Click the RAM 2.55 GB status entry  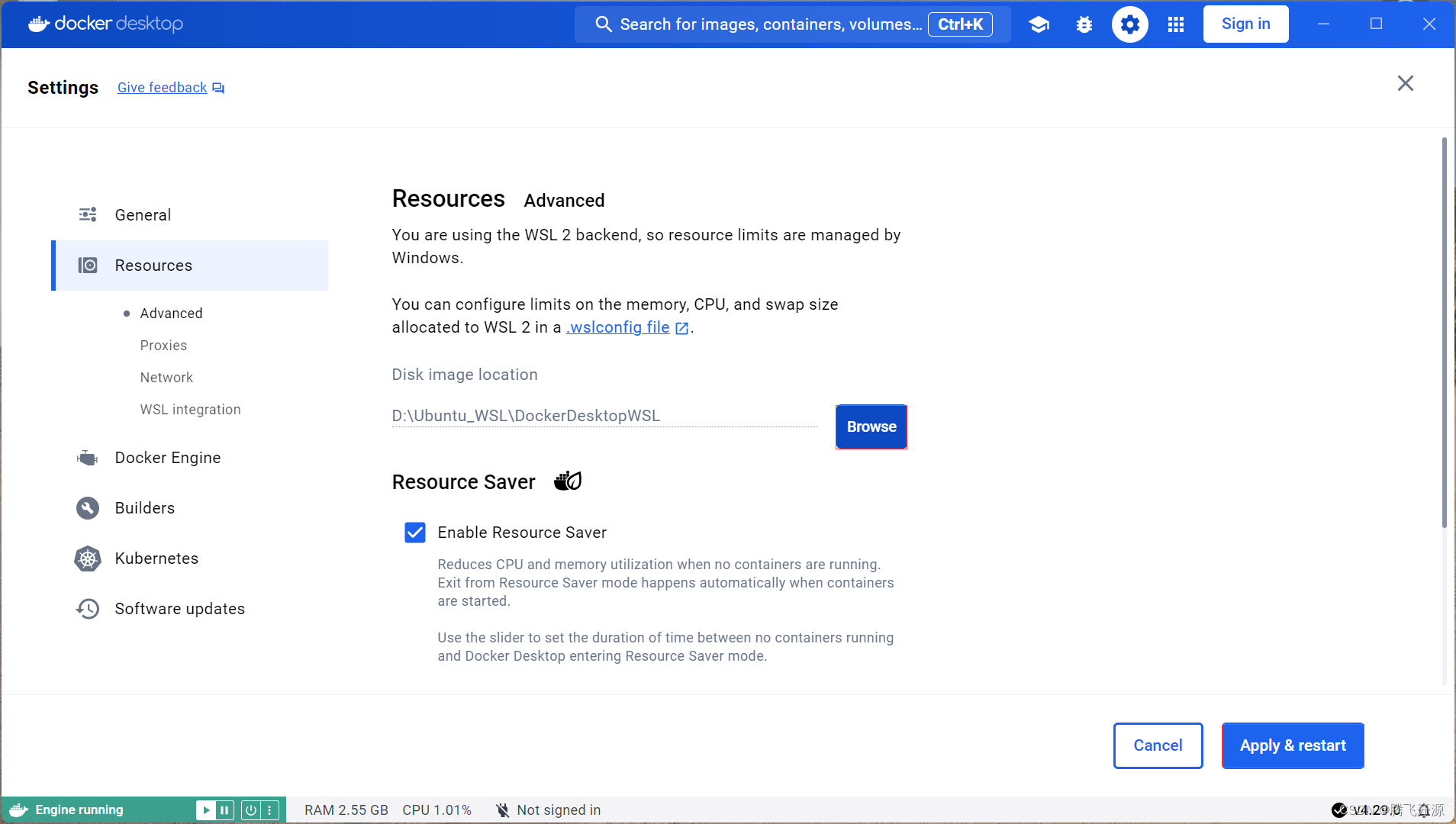346,810
